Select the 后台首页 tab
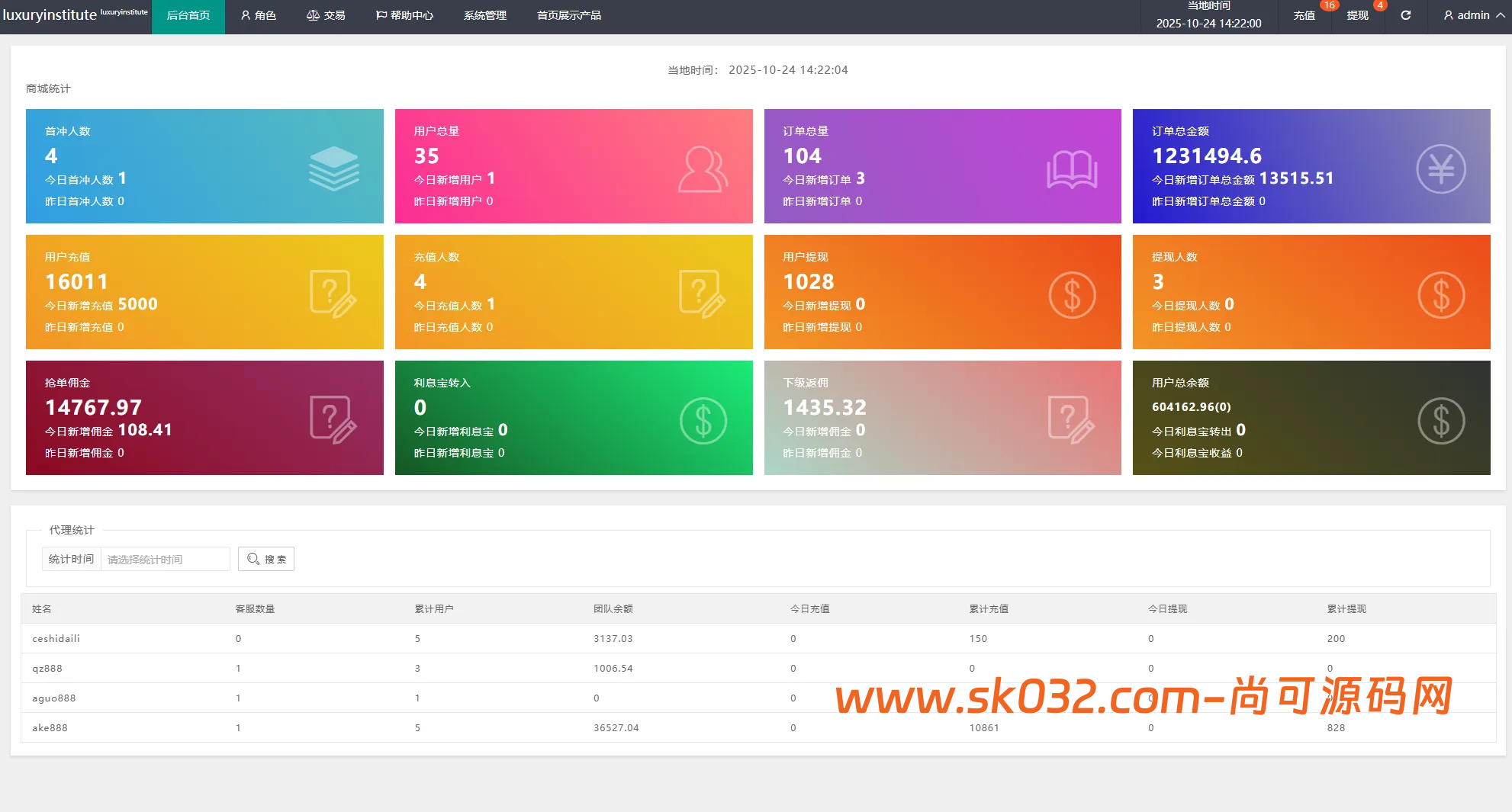1512x812 pixels. pyautogui.click(x=188, y=15)
